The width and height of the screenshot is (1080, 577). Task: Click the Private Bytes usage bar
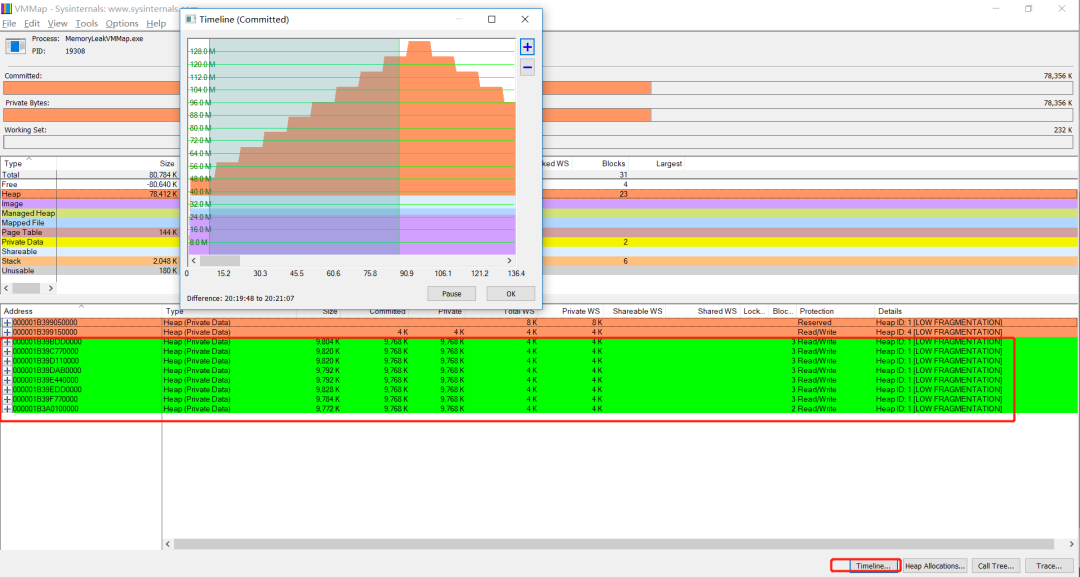538,115
